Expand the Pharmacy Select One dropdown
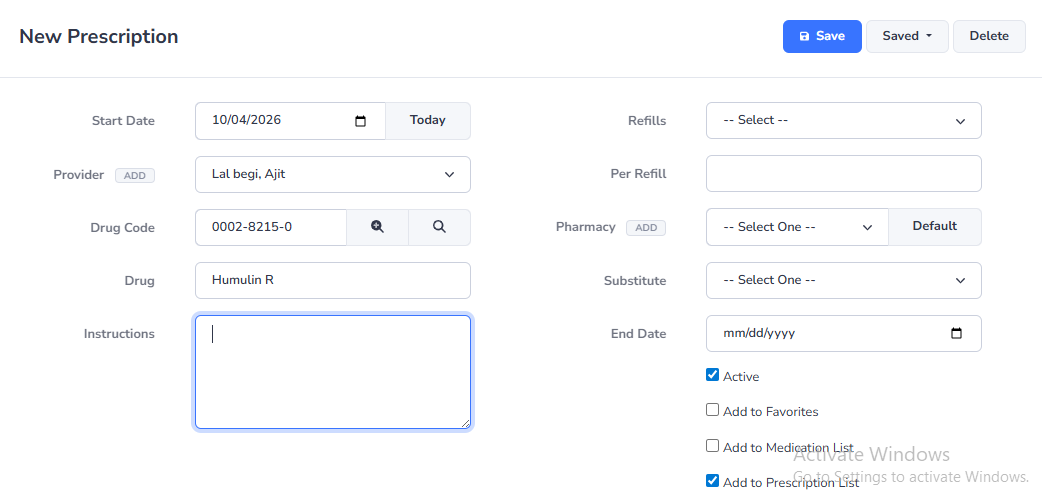 click(x=796, y=227)
